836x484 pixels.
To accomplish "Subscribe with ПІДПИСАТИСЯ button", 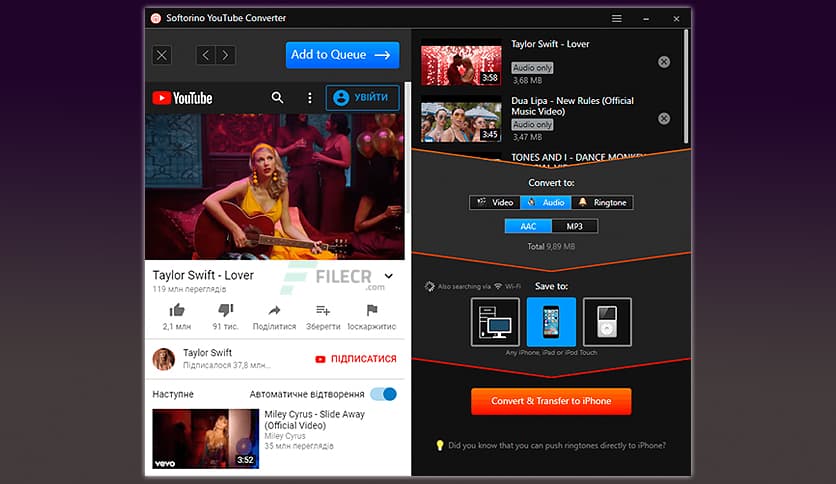I will (x=356, y=359).
